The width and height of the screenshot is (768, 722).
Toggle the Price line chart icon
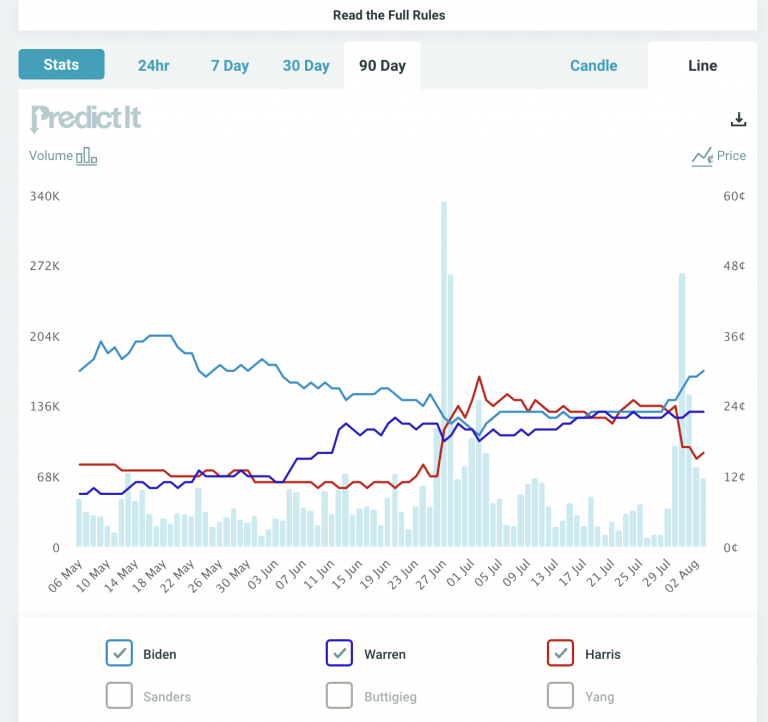702,157
